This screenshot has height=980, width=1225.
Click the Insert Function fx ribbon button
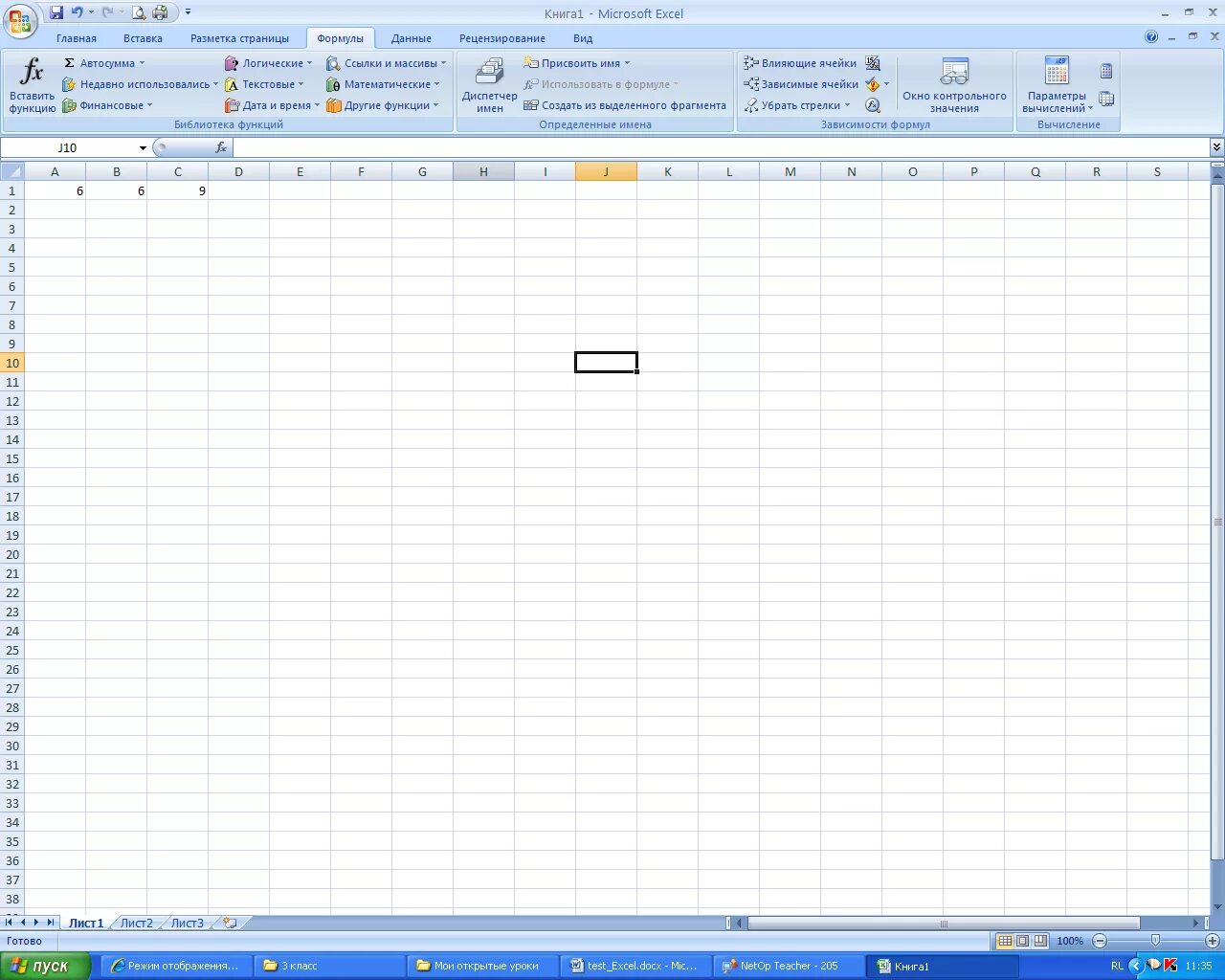pyautogui.click(x=32, y=85)
